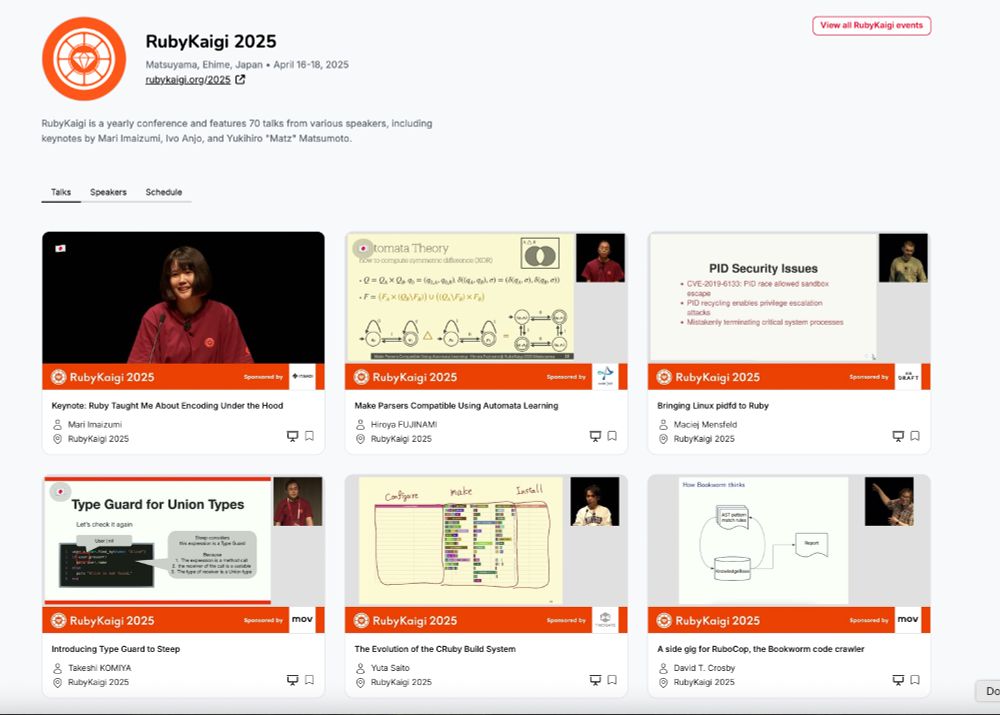Mark Evolution of CRuby Build talk as watched
This screenshot has height=715, width=1000.
click(595, 680)
